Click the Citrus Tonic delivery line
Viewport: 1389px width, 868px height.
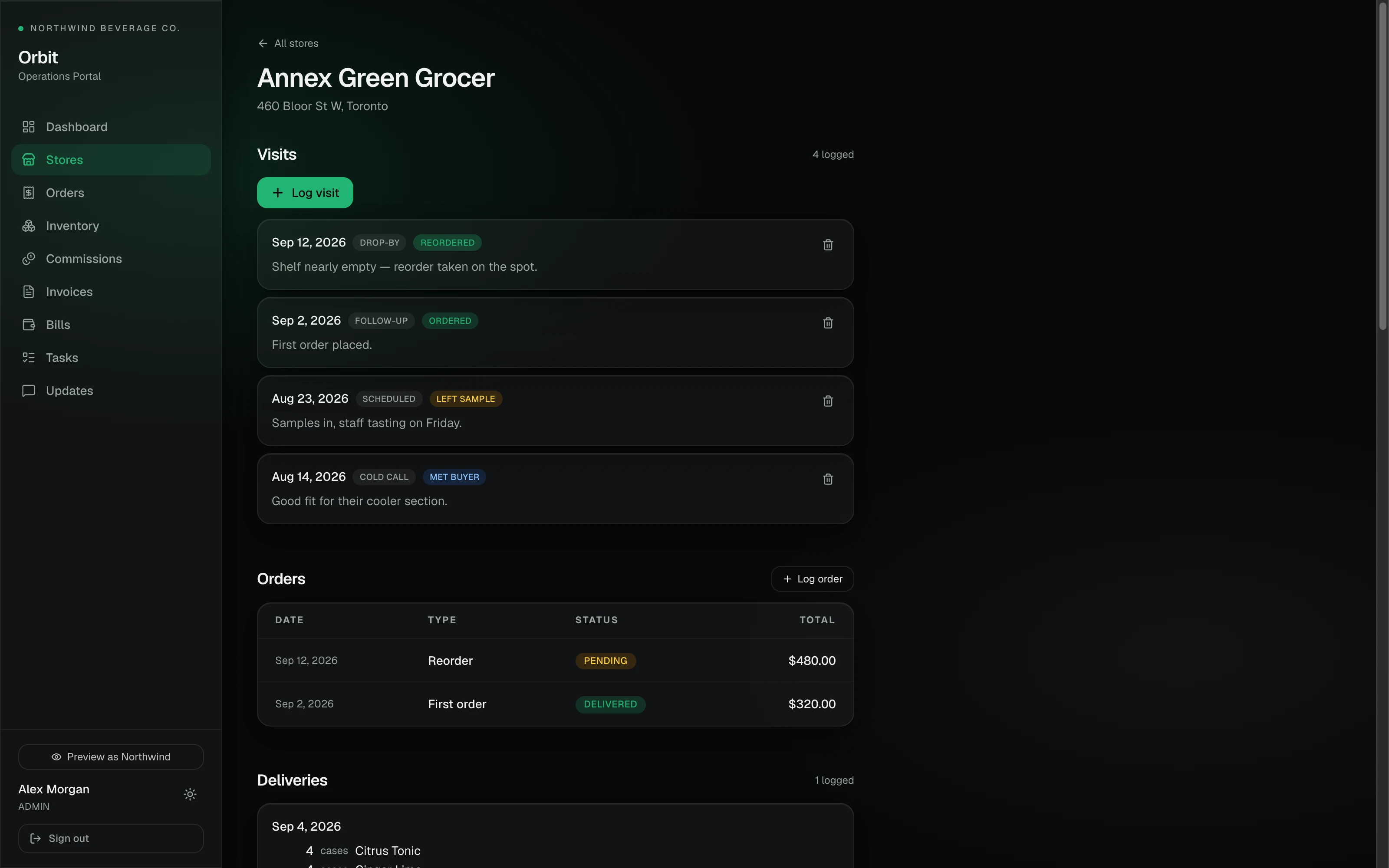(363, 851)
